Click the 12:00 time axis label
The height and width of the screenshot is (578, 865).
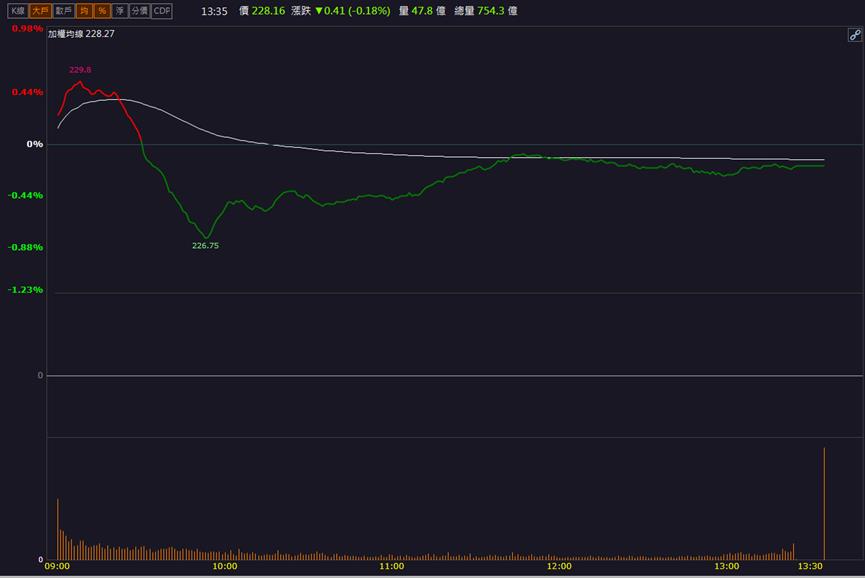(x=559, y=566)
